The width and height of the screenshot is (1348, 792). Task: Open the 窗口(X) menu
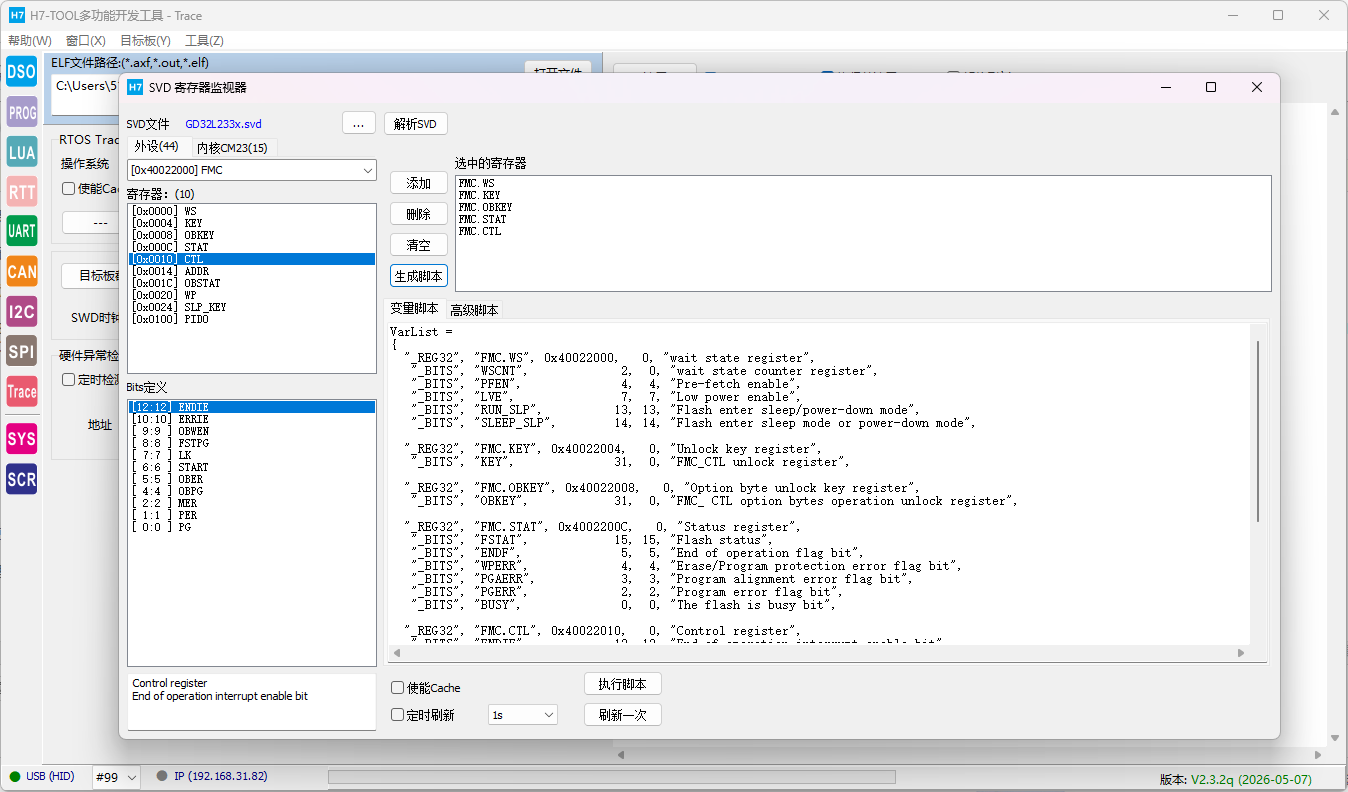pos(86,41)
